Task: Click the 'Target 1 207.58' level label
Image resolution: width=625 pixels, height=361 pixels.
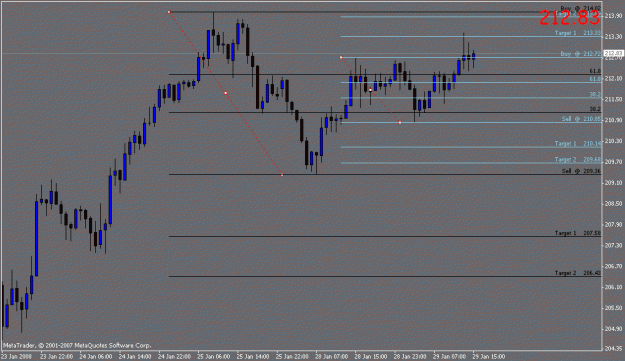Action: [578, 233]
